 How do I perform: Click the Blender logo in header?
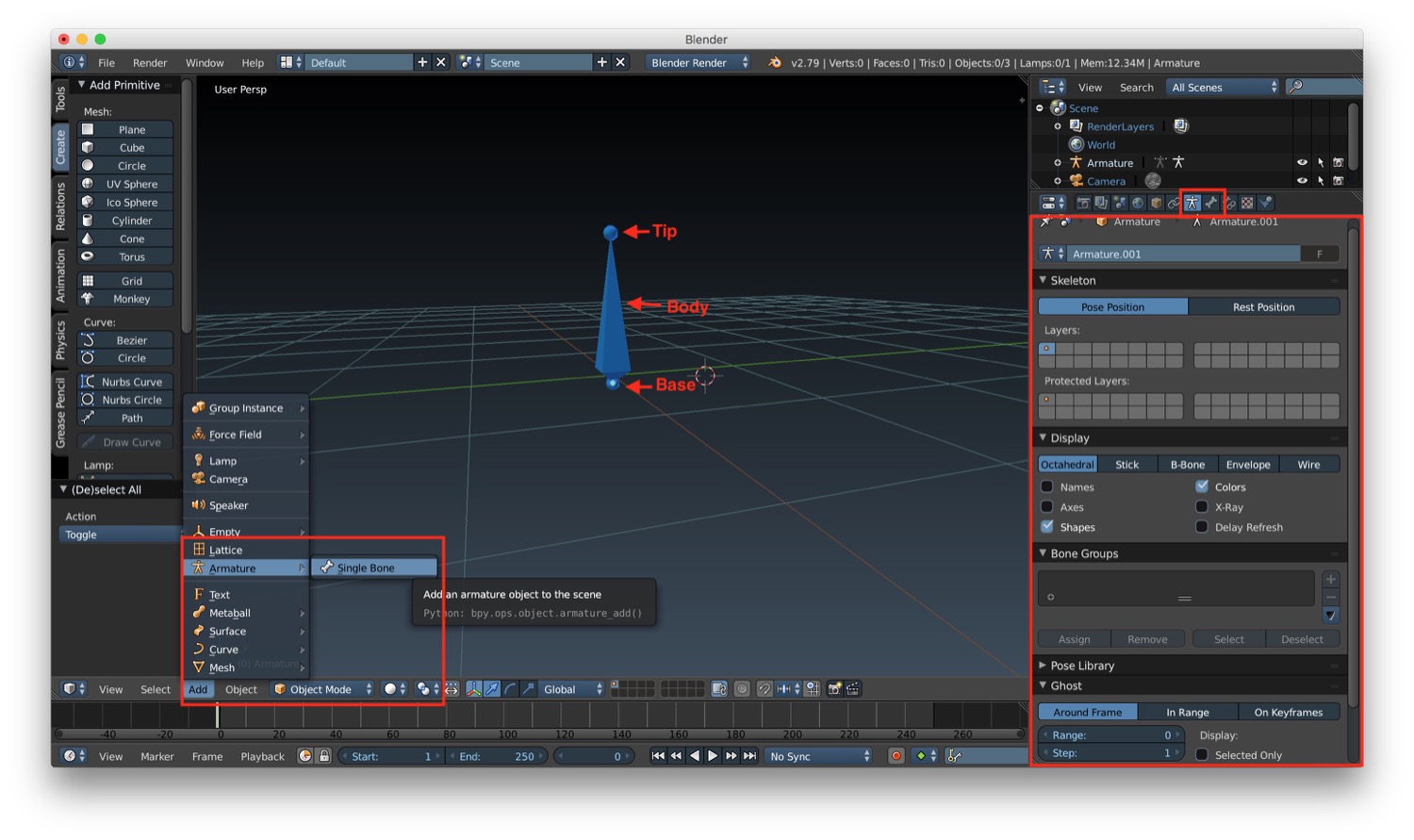pyautogui.click(x=775, y=62)
